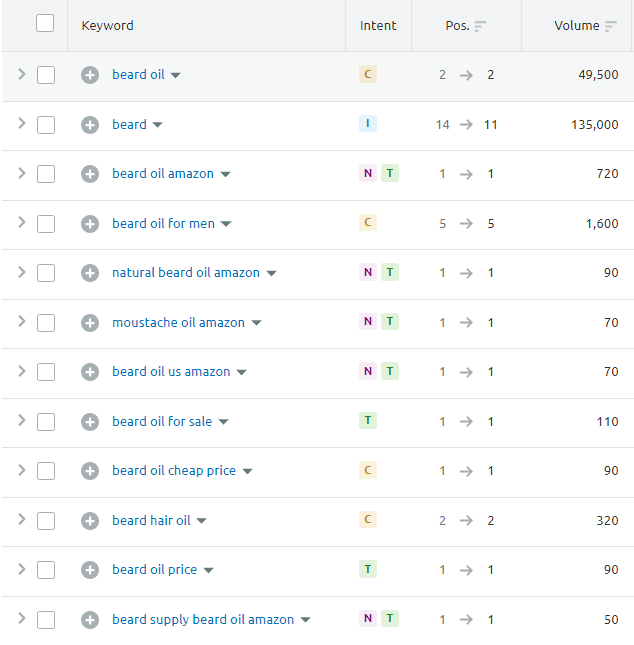The height and width of the screenshot is (645, 634).
Task: Click the plus icon next to "beard oil amazon"
Action: click(x=90, y=174)
